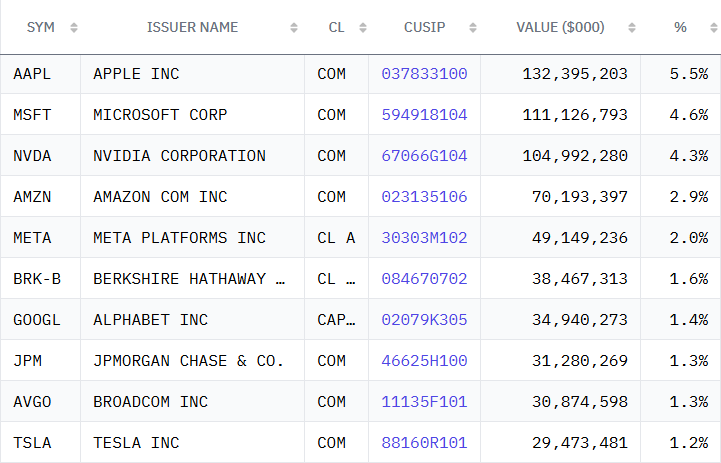Click truncated issuer BERKSHIRE HATHAWAY
721x463 pixels.
coord(189,279)
